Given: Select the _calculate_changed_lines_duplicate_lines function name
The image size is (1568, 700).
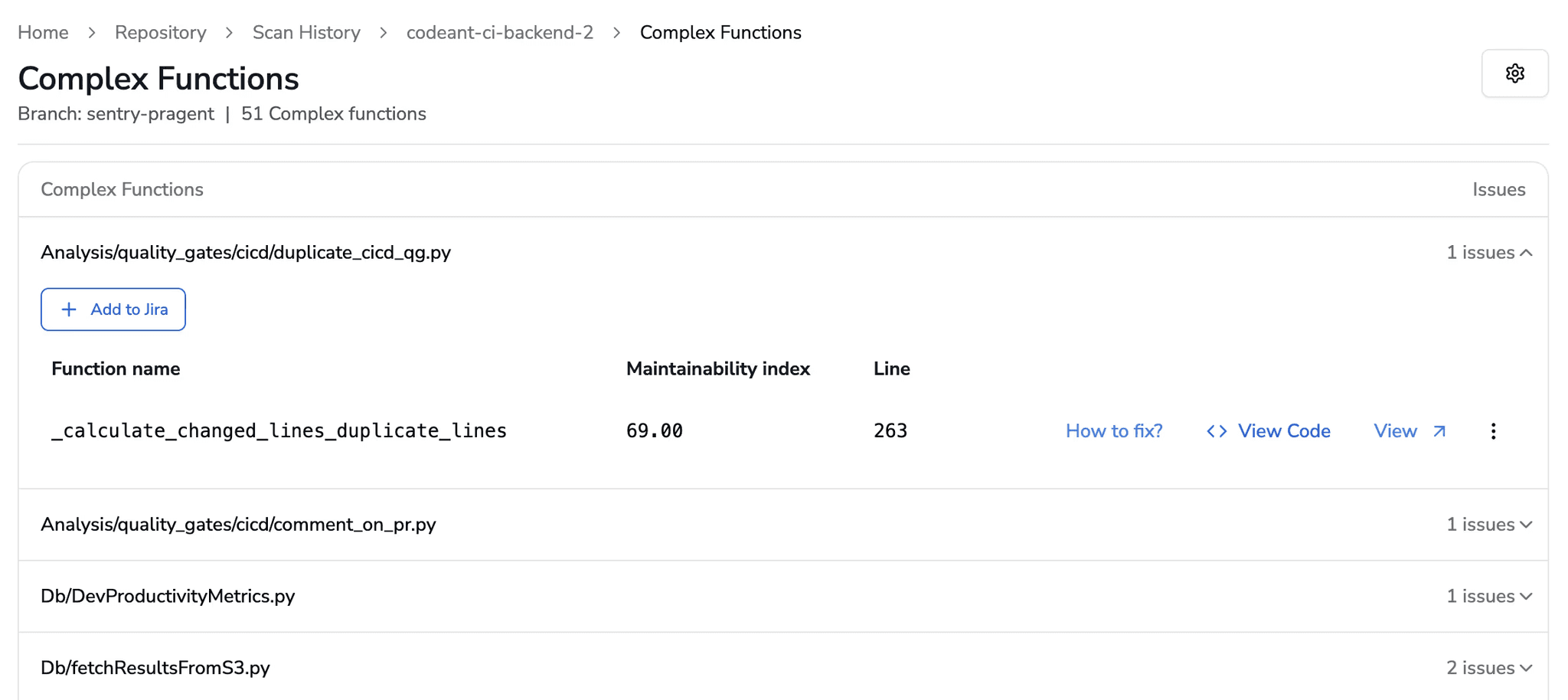Looking at the screenshot, I should point(279,431).
